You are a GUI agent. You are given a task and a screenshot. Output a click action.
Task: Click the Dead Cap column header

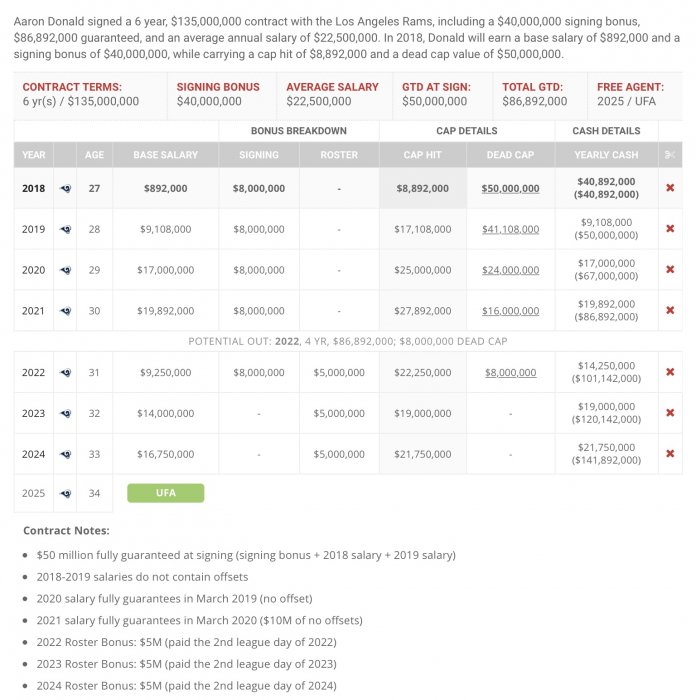pyautogui.click(x=510, y=155)
